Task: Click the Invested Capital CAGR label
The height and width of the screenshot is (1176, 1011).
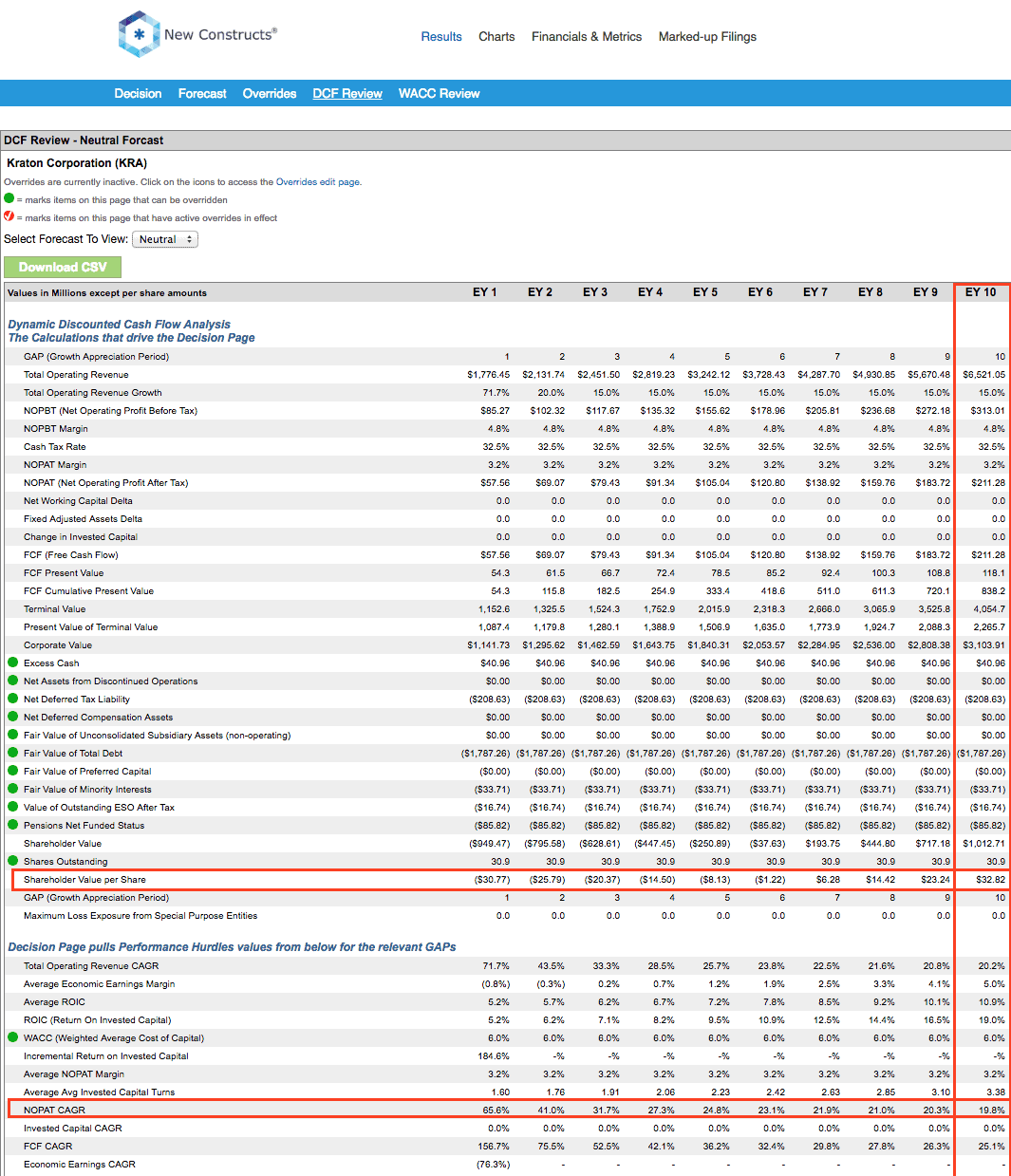Action: [x=73, y=1128]
